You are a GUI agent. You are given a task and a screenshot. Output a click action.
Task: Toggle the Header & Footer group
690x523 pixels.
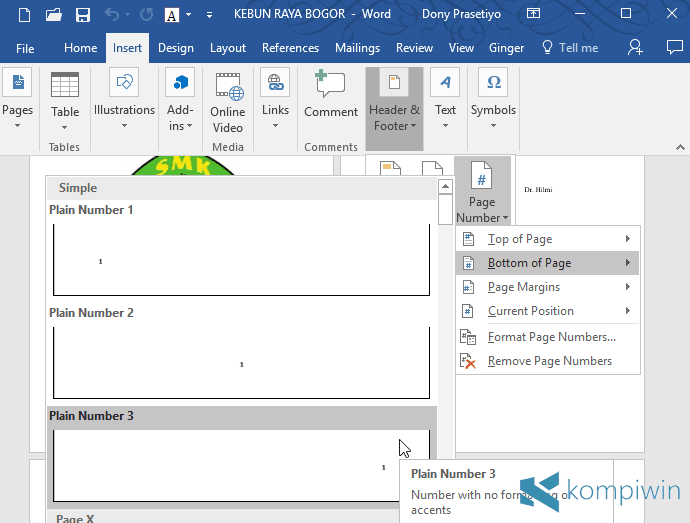[395, 108]
